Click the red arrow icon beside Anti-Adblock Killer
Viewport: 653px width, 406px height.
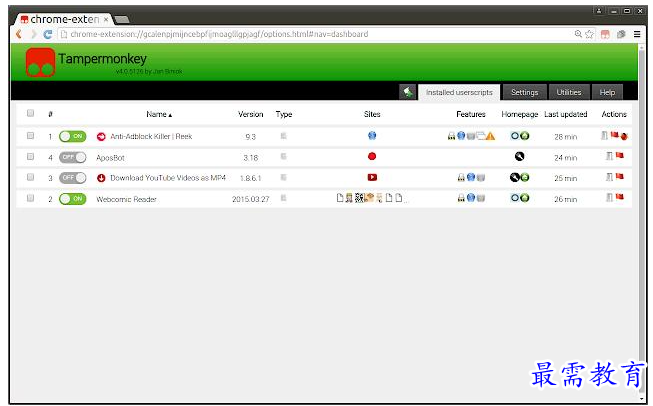click(x=101, y=137)
